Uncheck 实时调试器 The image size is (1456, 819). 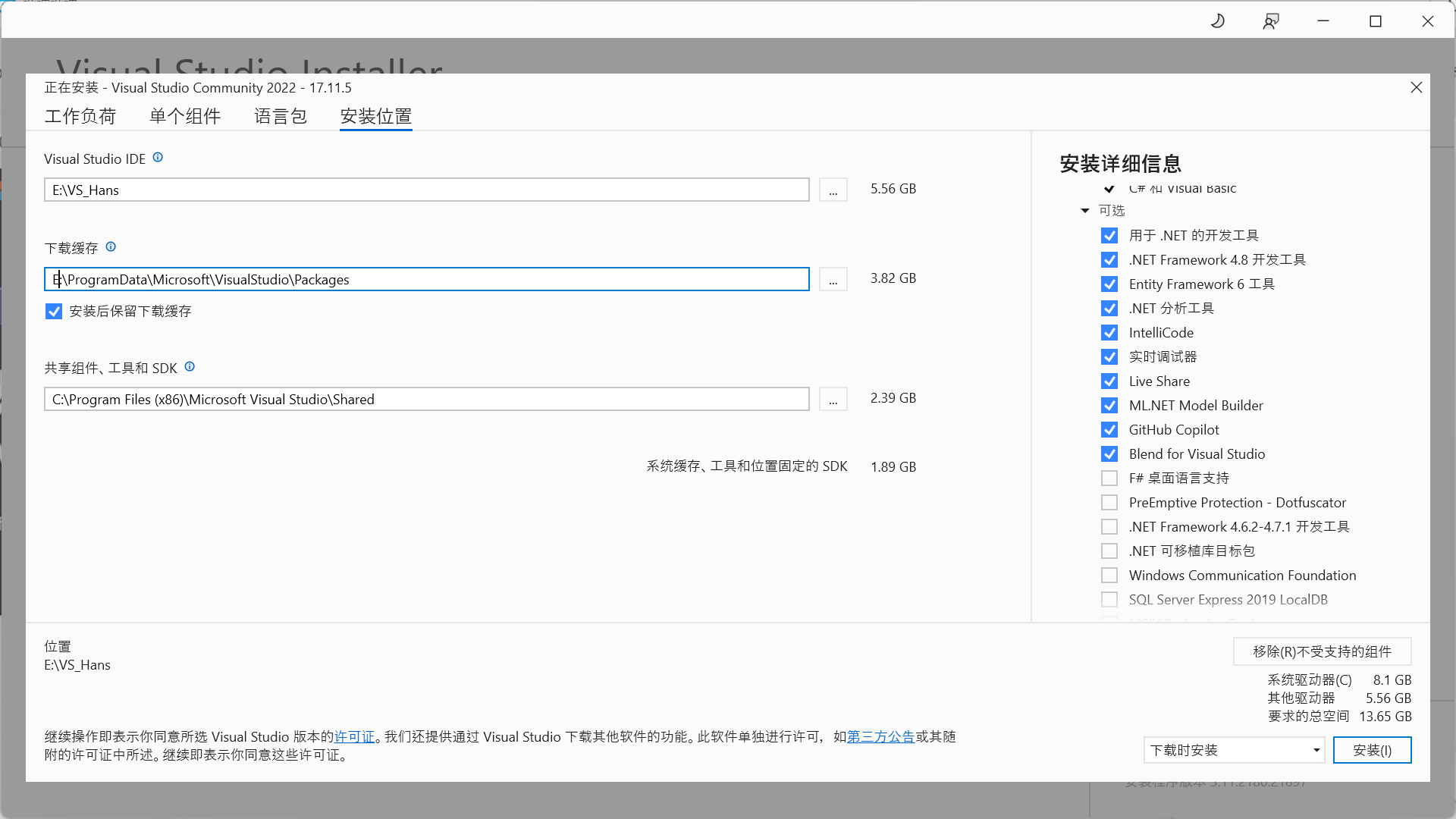(1109, 357)
